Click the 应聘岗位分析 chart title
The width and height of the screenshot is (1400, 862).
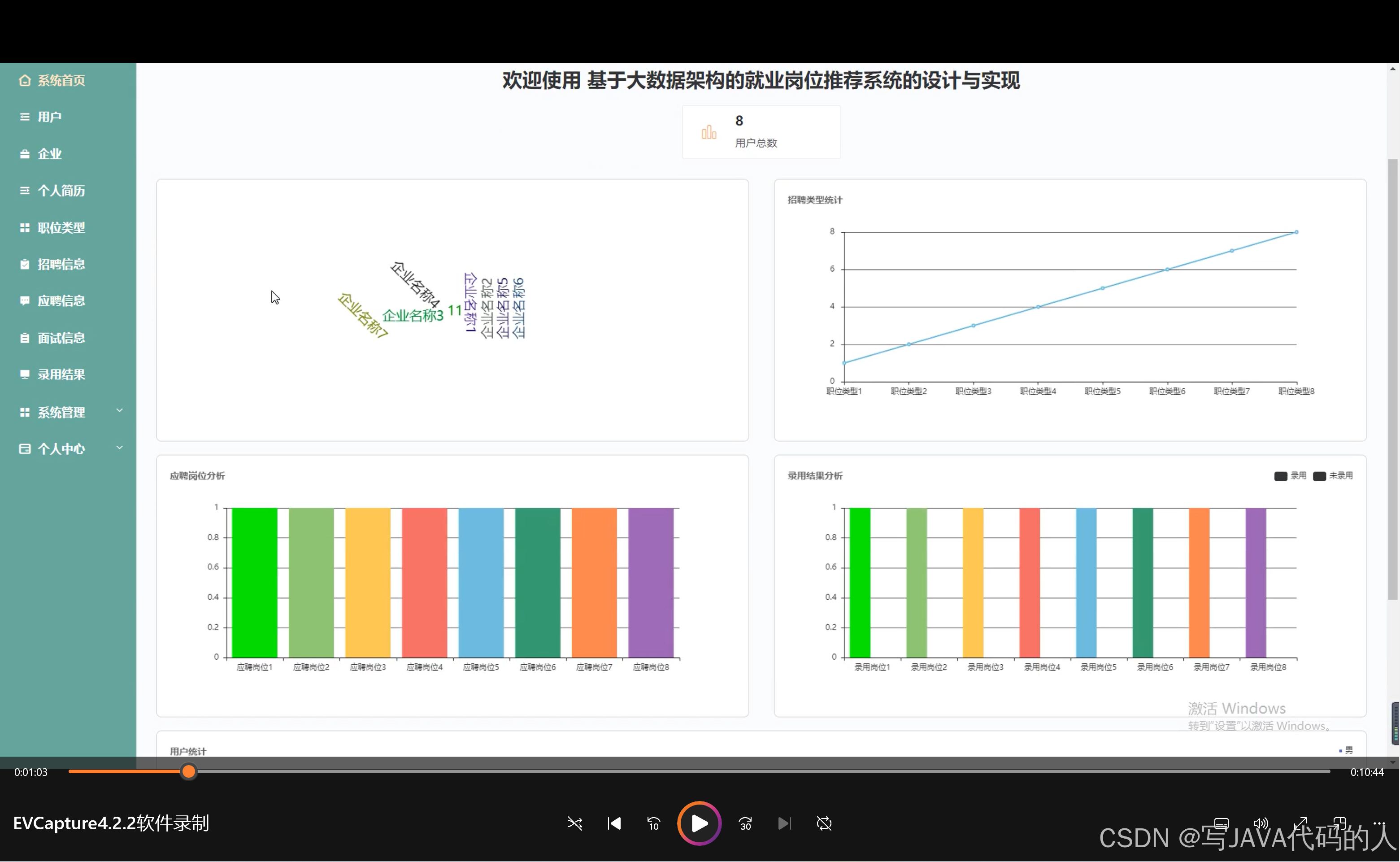tap(197, 475)
